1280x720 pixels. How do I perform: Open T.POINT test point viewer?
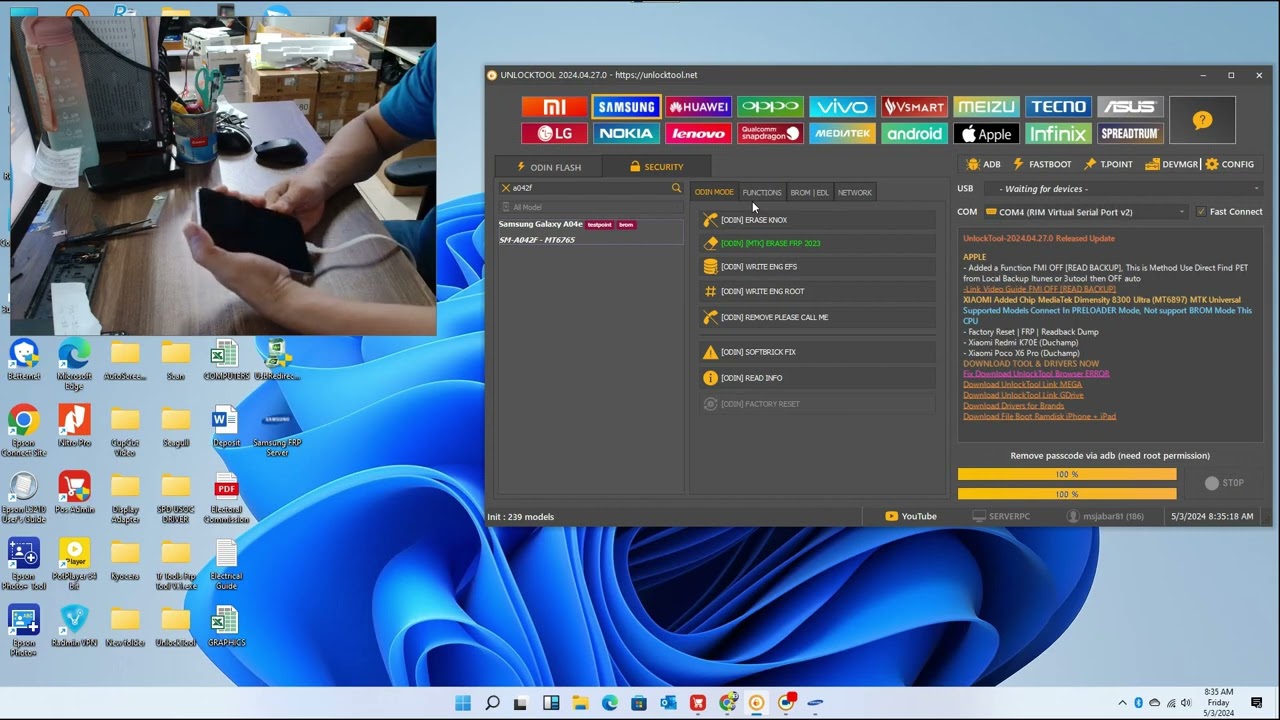[1108, 164]
